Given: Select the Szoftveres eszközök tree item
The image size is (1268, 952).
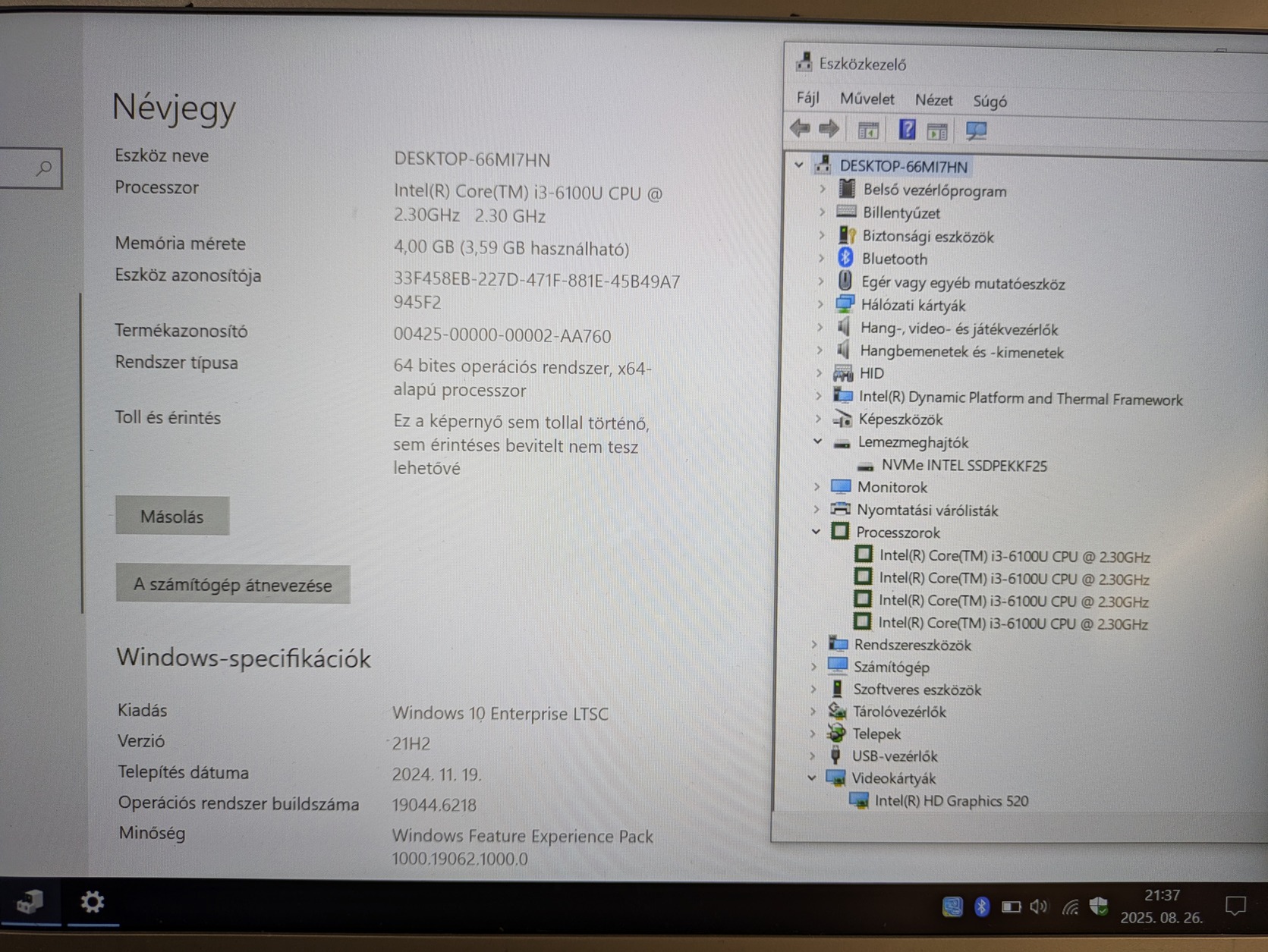Looking at the screenshot, I should pos(917,690).
